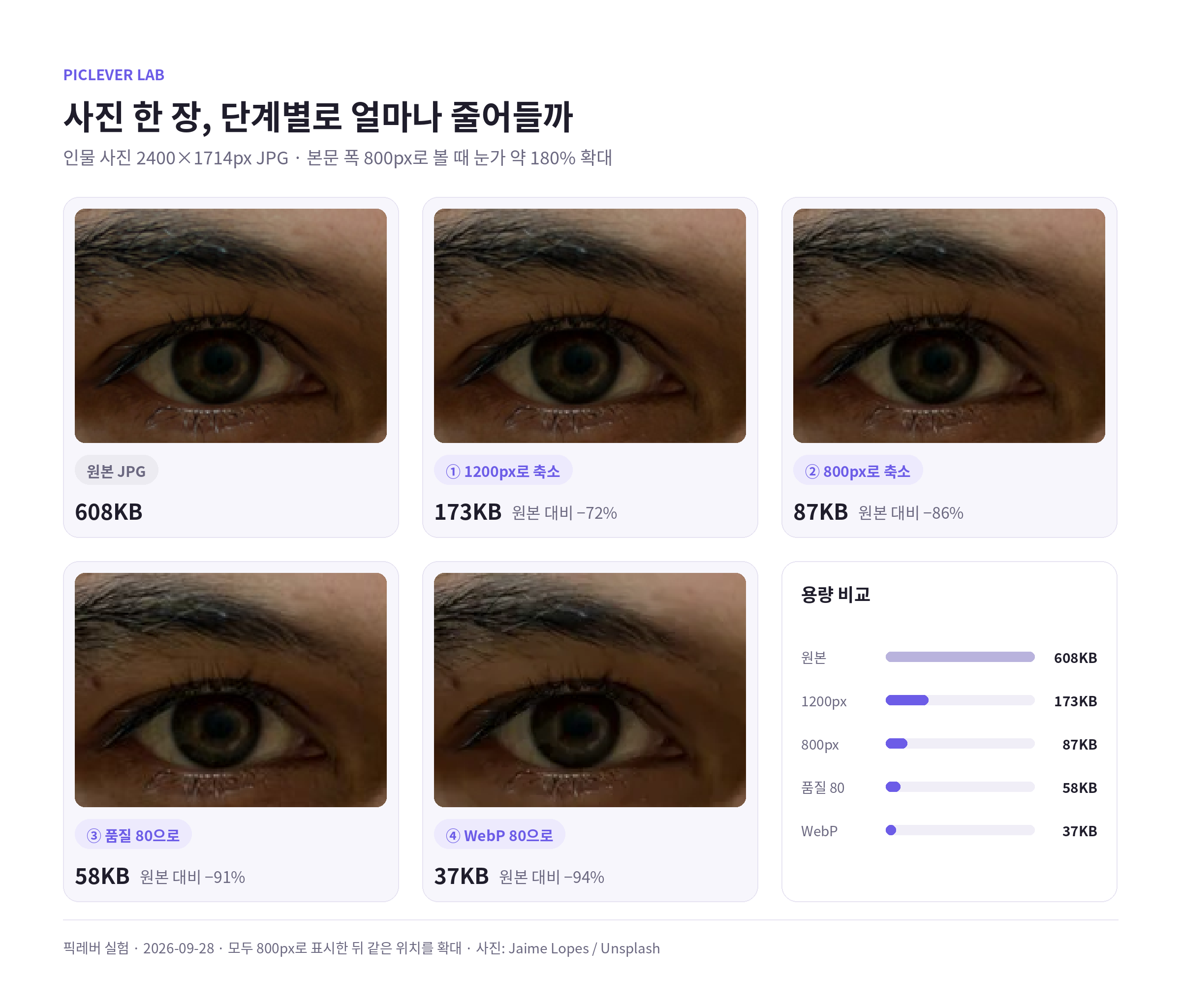Click the 용량 비교 heading
The image size is (1181, 1008).
[836, 595]
